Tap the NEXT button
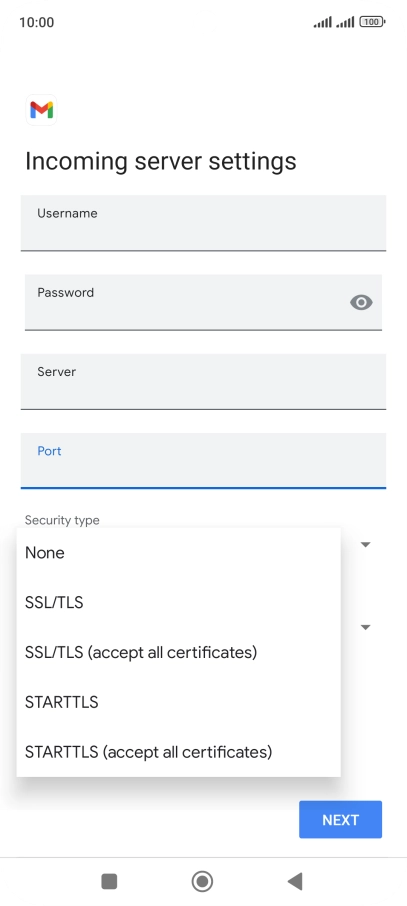 coord(341,819)
